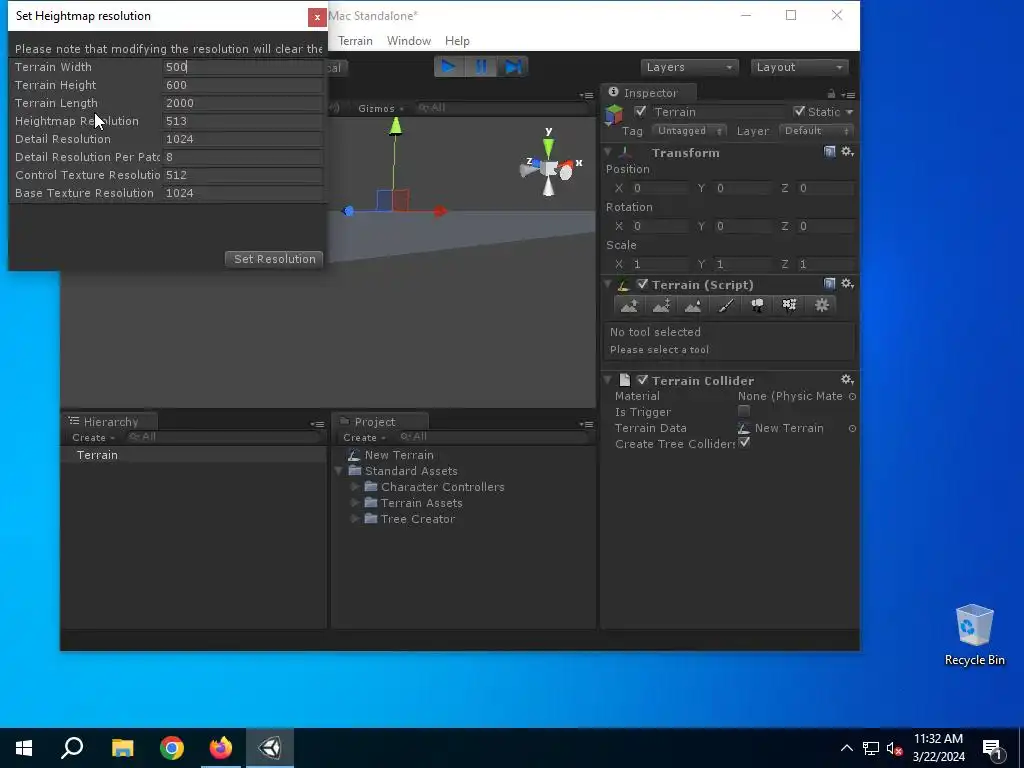Expand the Terrain Assets folder
The image size is (1024, 768).
355,503
